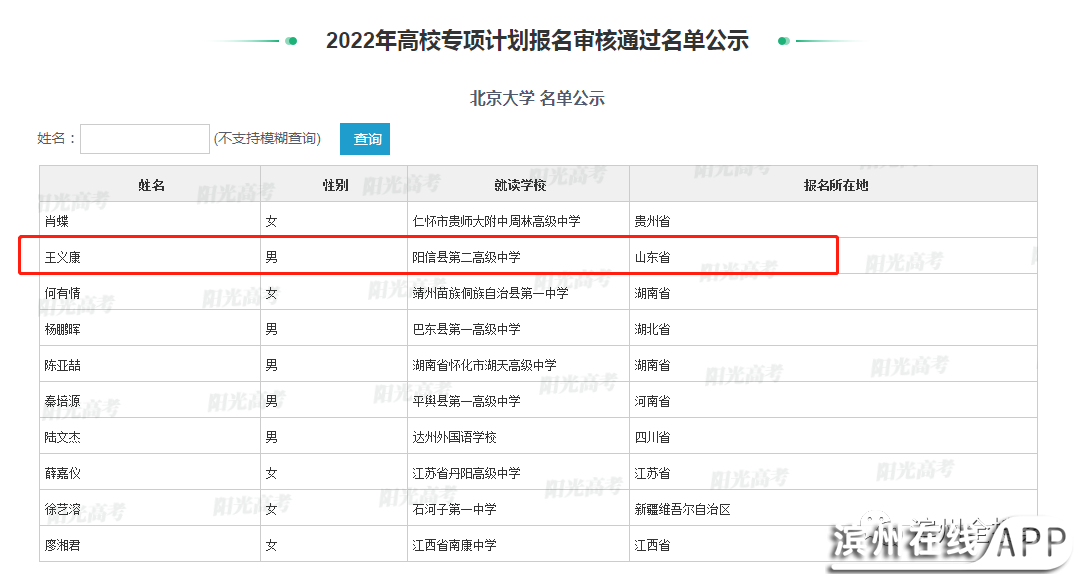
Task: Select the 山东省 location cell
Action: tap(652, 257)
